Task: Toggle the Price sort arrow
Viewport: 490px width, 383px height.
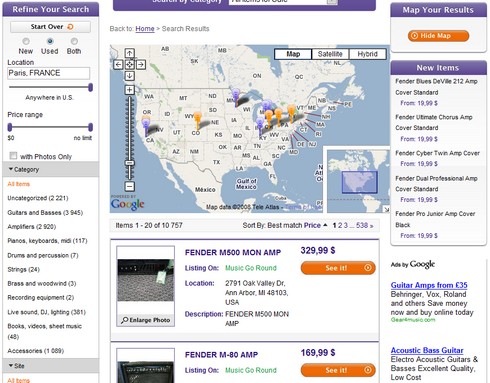Action: click(325, 225)
